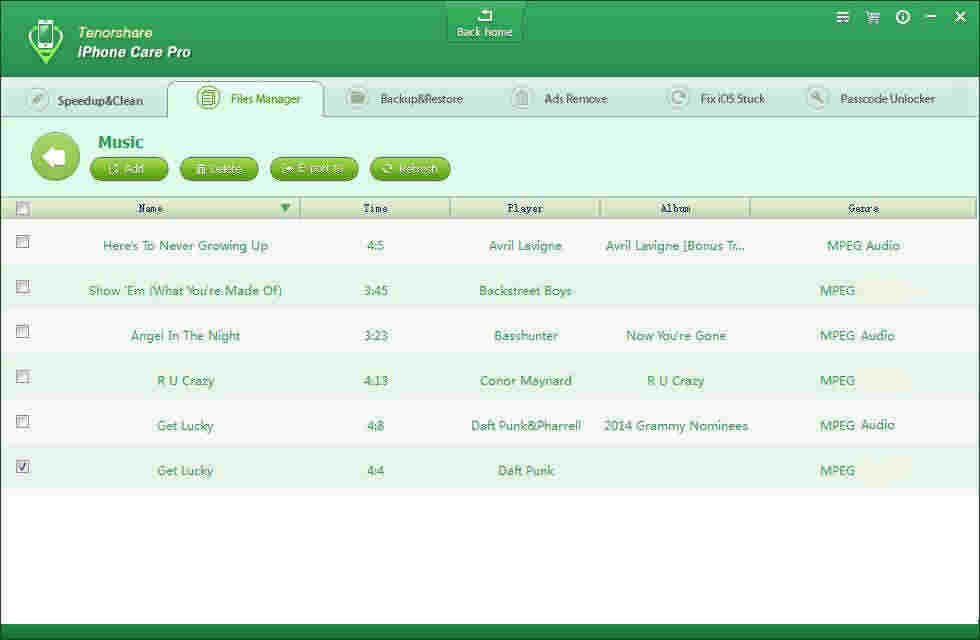The height and width of the screenshot is (640, 980).
Task: Click "R U Crazy" in Album column
Action: click(676, 381)
